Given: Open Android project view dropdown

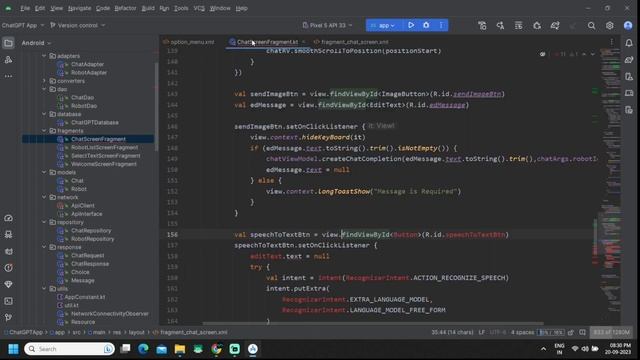Looking at the screenshot, I should (x=36, y=43).
